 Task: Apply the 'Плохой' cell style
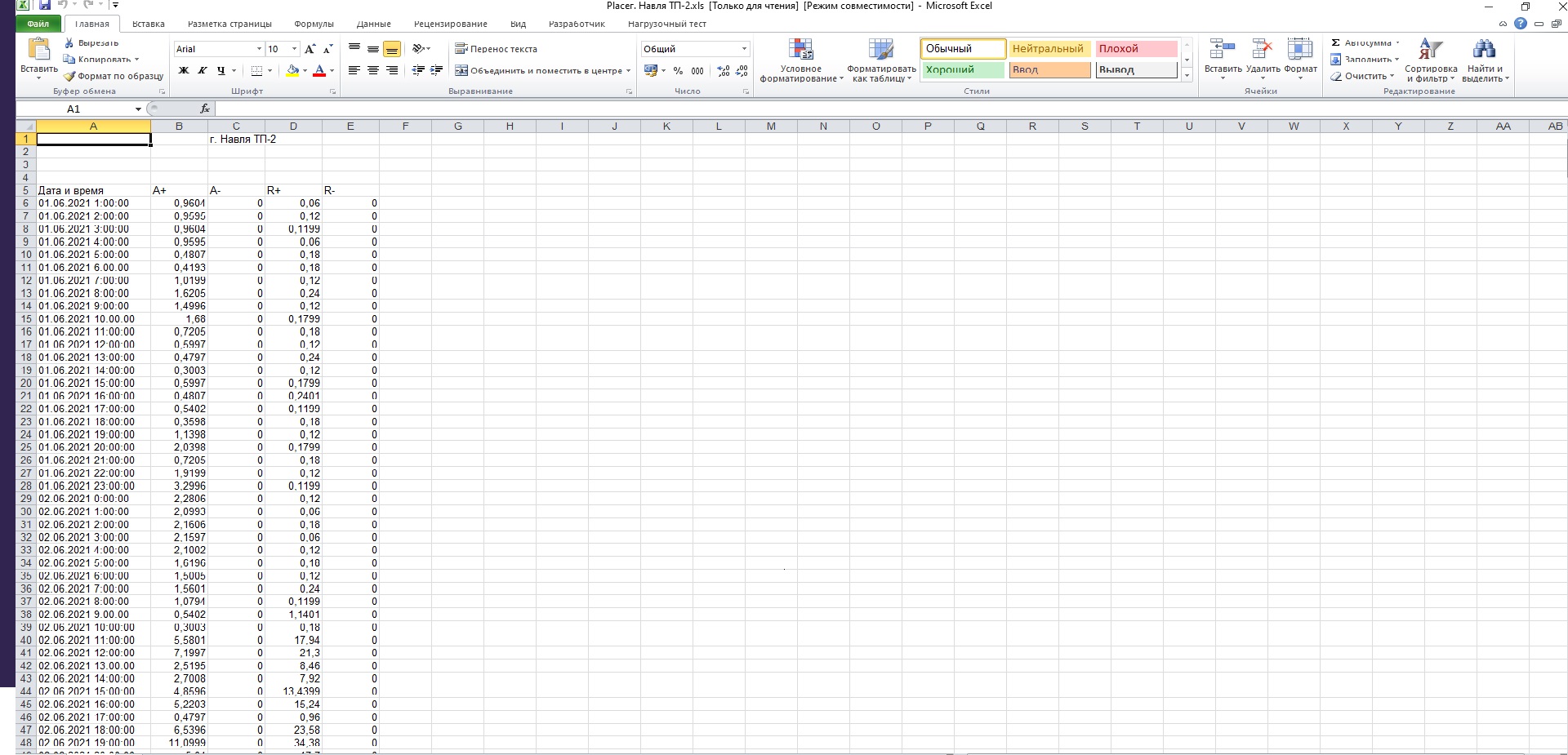pos(1135,49)
